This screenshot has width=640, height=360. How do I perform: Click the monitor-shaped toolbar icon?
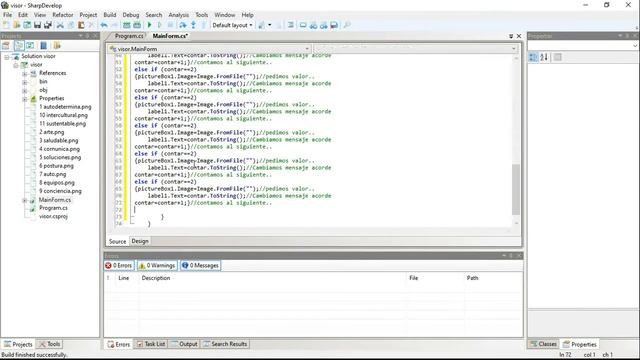click(303, 25)
